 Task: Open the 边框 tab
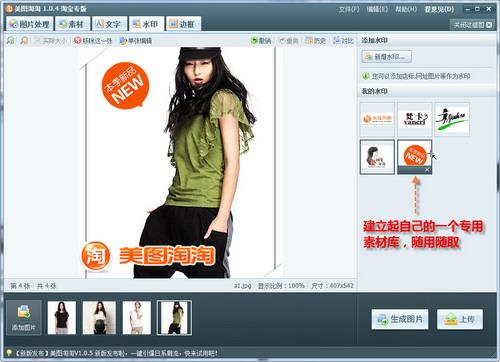pos(183,24)
